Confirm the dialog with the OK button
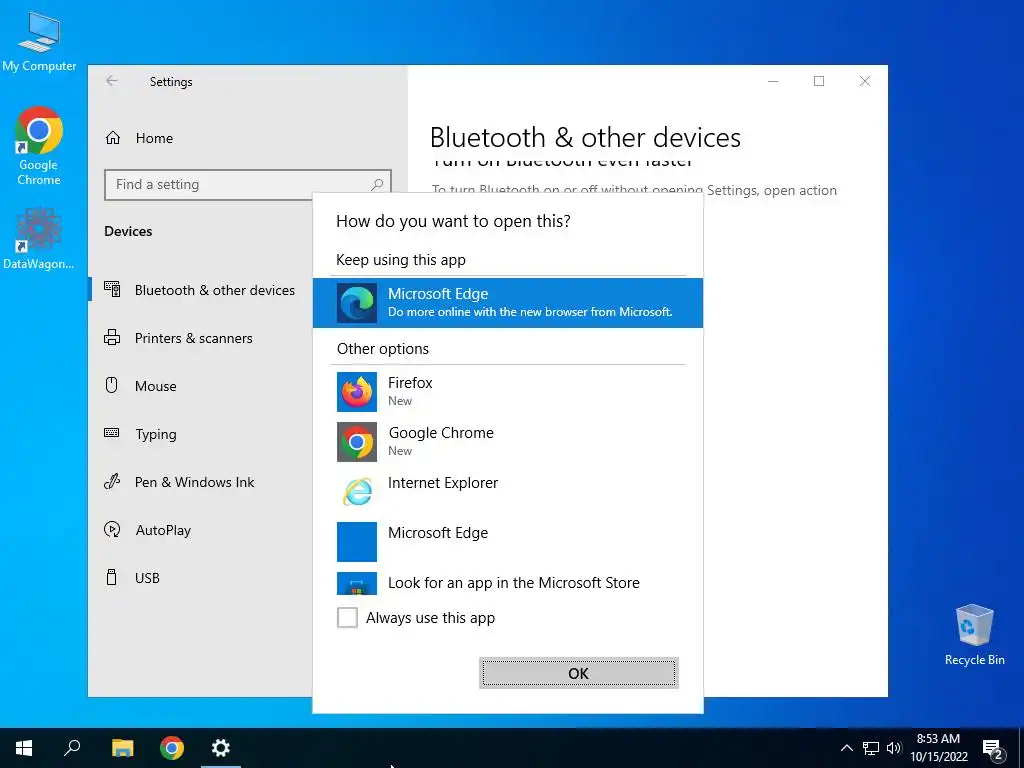The image size is (1024, 768). click(579, 673)
